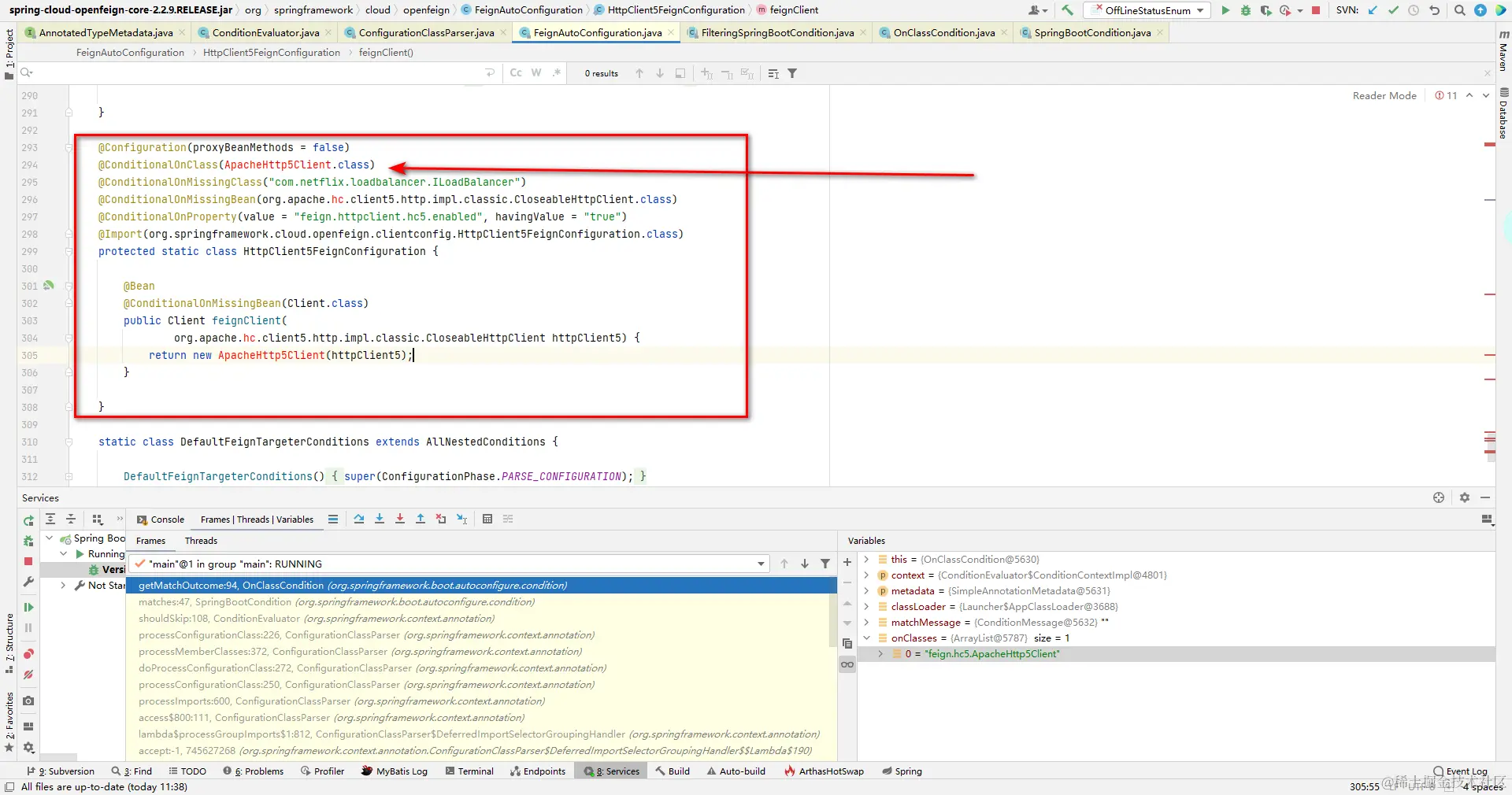Open Services panel settings gear
Screen dimensions: 1512x795
pos(1465,497)
